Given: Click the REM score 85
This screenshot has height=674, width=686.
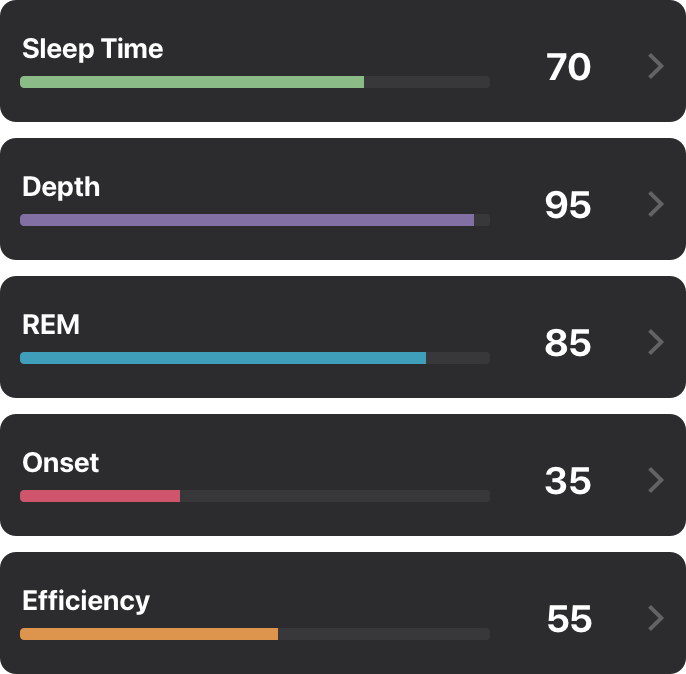Looking at the screenshot, I should [568, 343].
